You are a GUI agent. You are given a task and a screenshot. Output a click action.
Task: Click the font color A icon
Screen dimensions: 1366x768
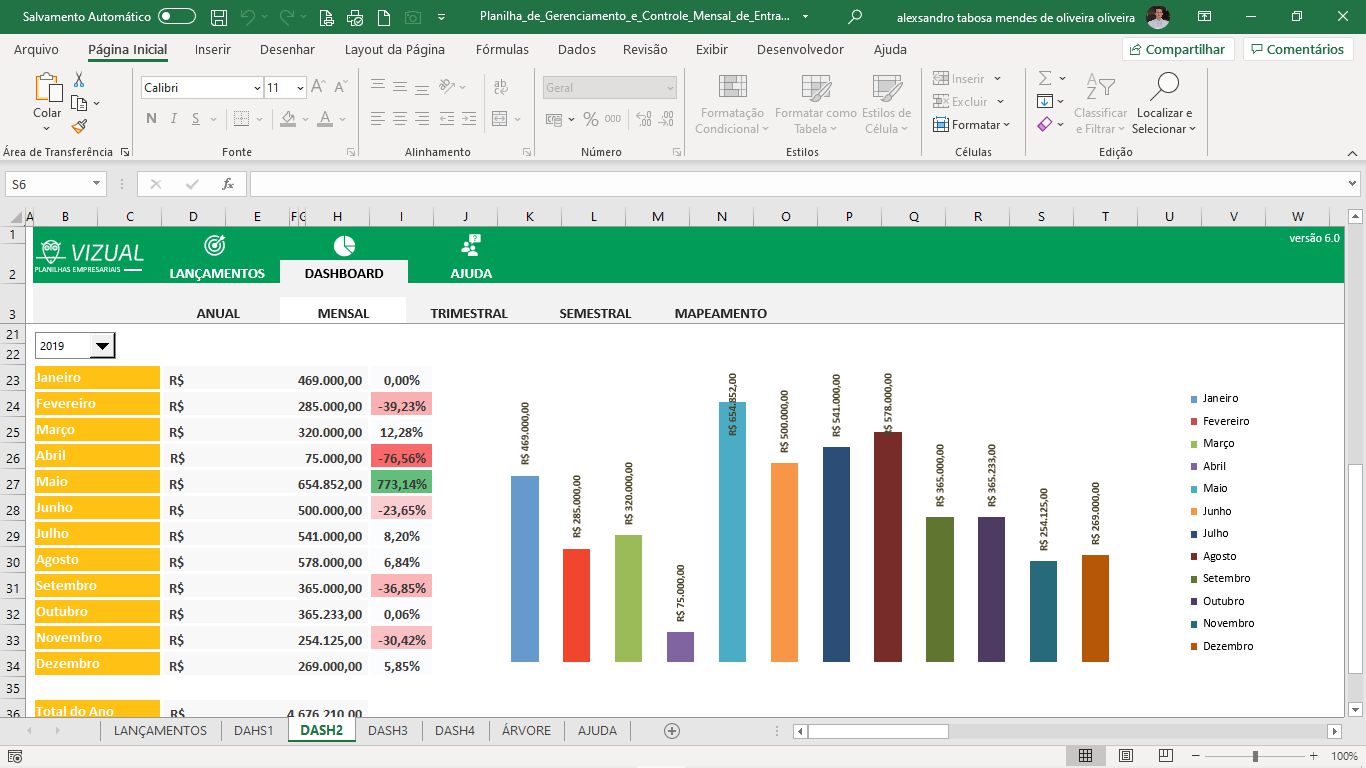[324, 119]
